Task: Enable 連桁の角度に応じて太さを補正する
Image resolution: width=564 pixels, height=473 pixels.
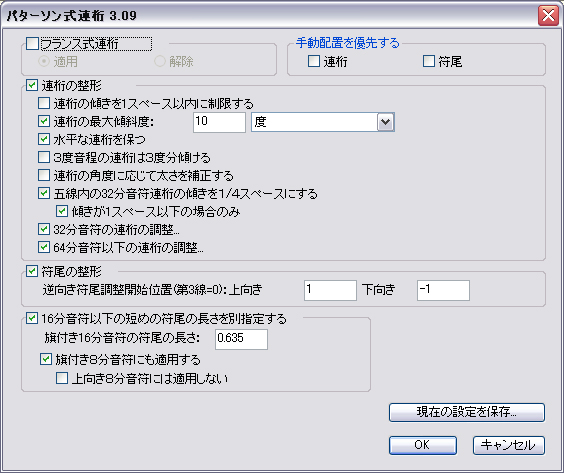Action: (44, 176)
